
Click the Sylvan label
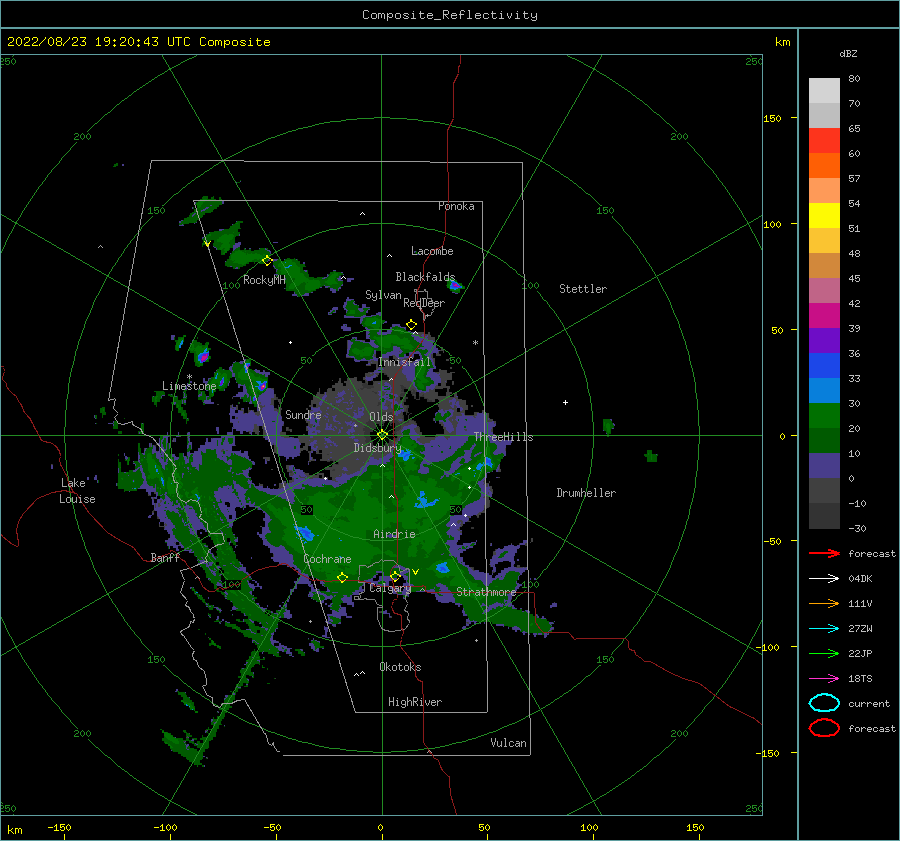(x=383, y=295)
